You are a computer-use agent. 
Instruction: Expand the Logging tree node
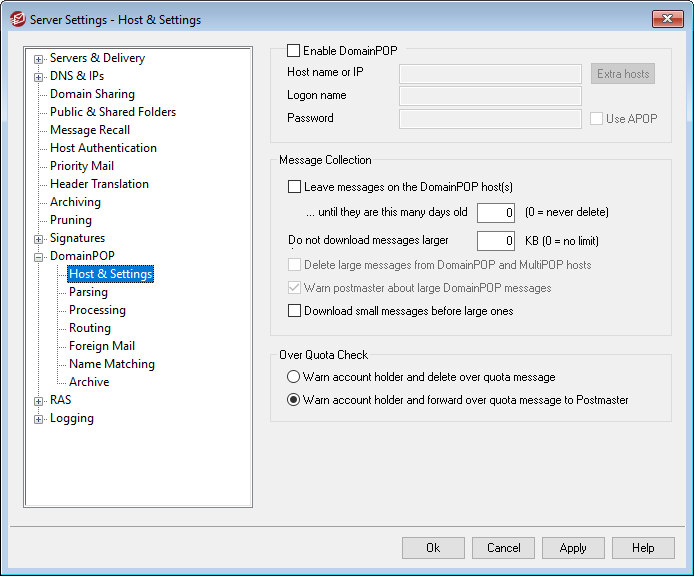39,418
